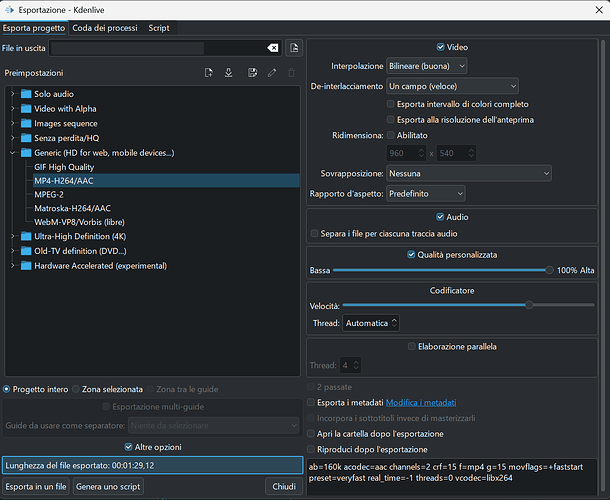Image resolution: width=610 pixels, height=500 pixels.
Task: Toggle Qualità personalizzata checkbox
Action: [x=411, y=254]
